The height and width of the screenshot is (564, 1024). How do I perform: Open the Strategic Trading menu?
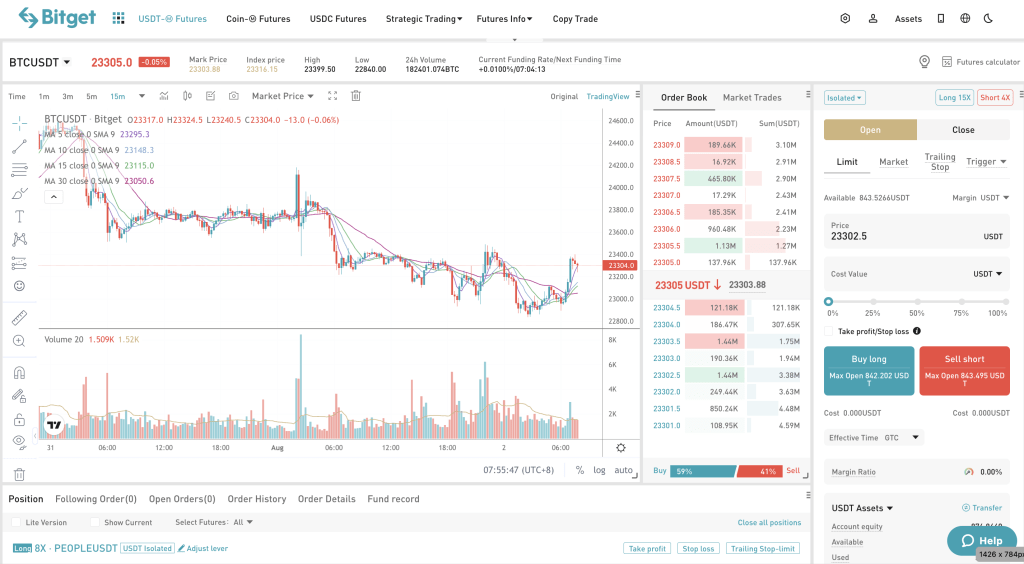tap(424, 19)
